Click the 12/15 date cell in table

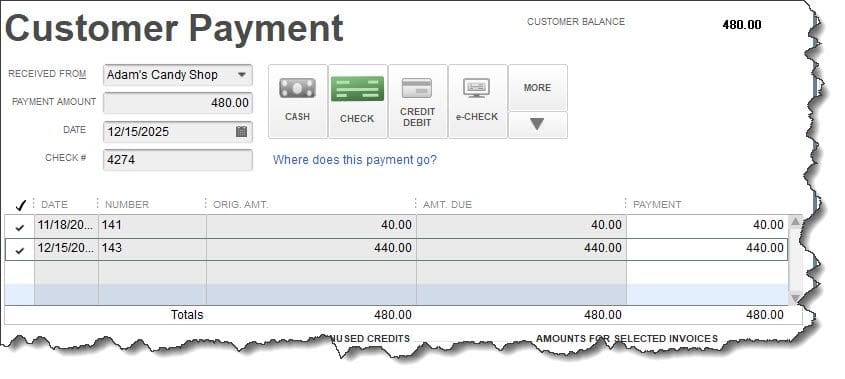[x=66, y=249]
